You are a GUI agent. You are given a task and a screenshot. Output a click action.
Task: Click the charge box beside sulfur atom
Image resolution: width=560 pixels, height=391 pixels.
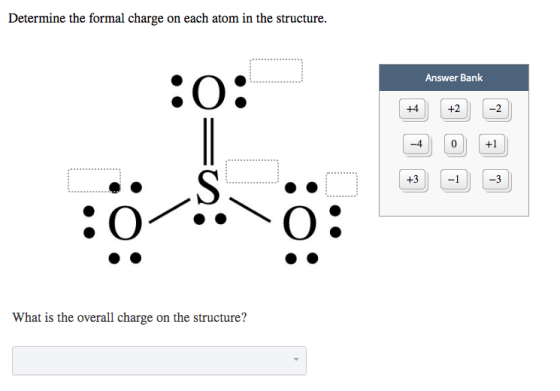[252, 171]
